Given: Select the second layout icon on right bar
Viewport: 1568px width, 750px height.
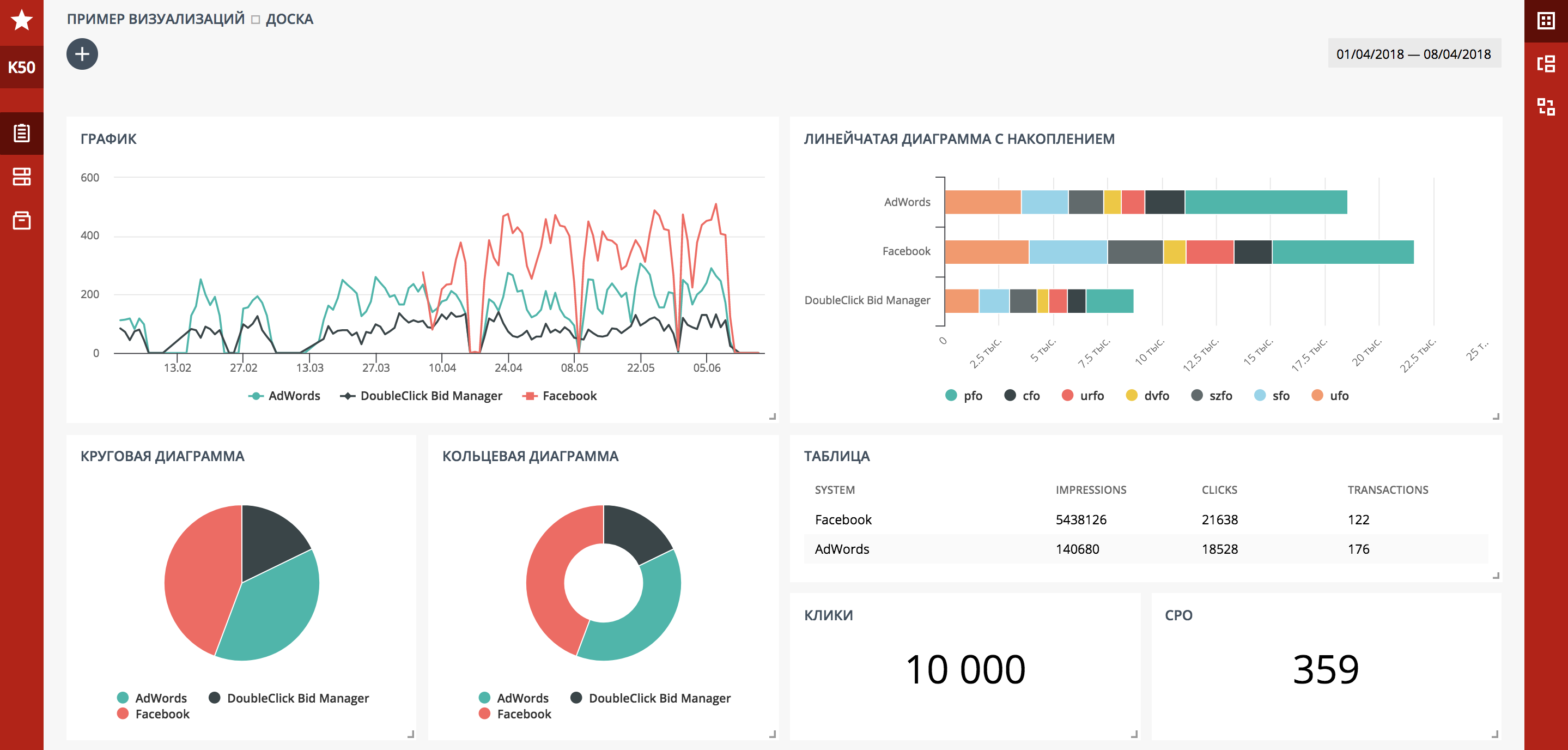Looking at the screenshot, I should (x=1546, y=63).
